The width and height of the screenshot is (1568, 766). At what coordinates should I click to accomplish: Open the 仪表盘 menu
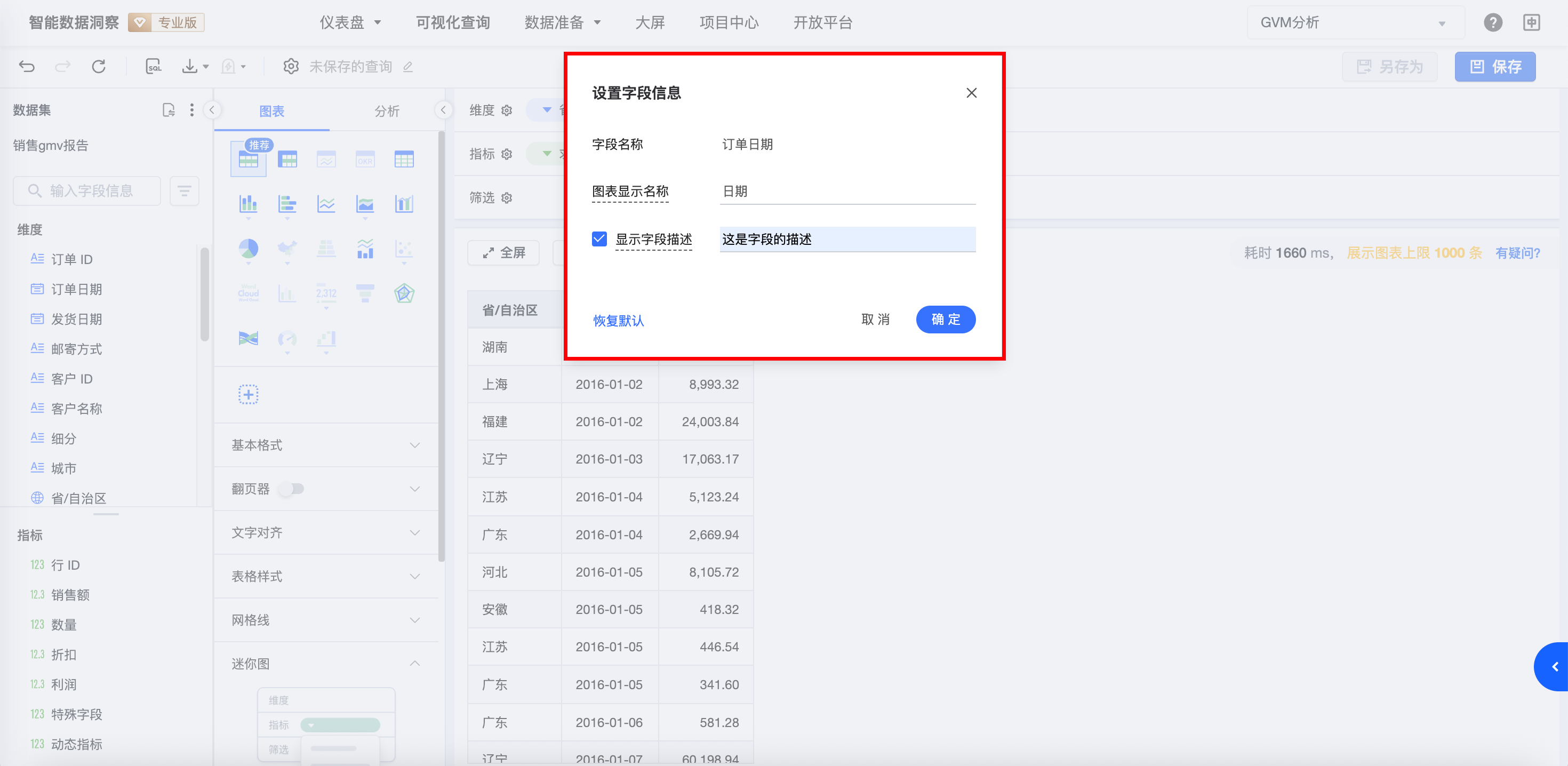350,22
